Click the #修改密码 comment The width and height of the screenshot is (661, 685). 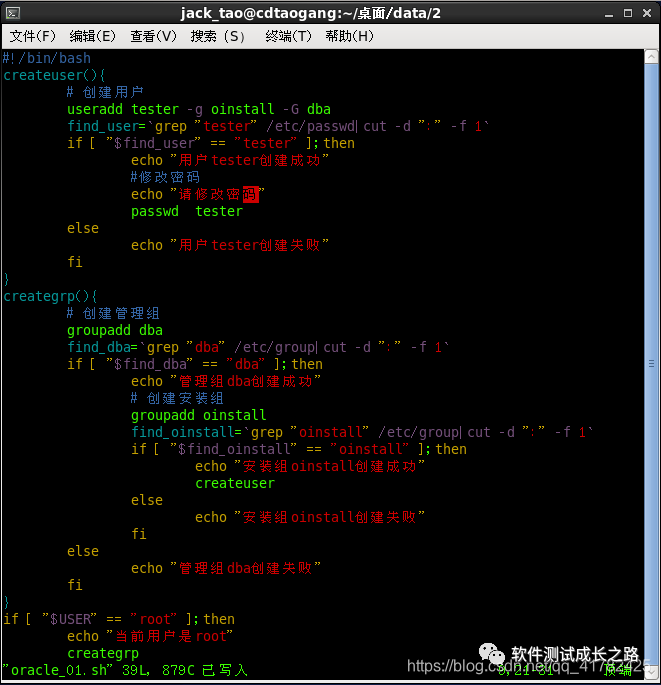tap(165, 177)
